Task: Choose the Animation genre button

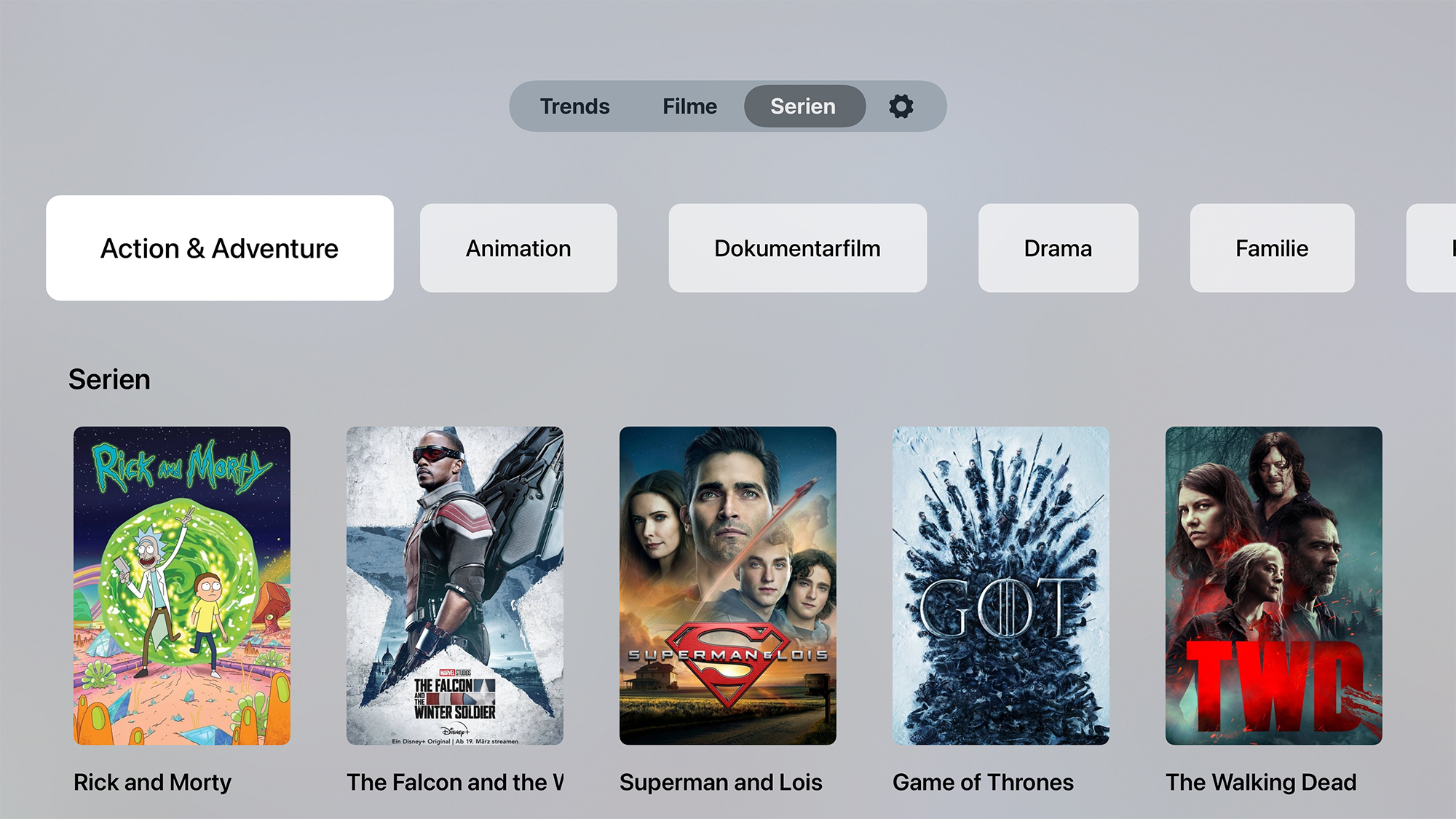Action: [x=518, y=248]
